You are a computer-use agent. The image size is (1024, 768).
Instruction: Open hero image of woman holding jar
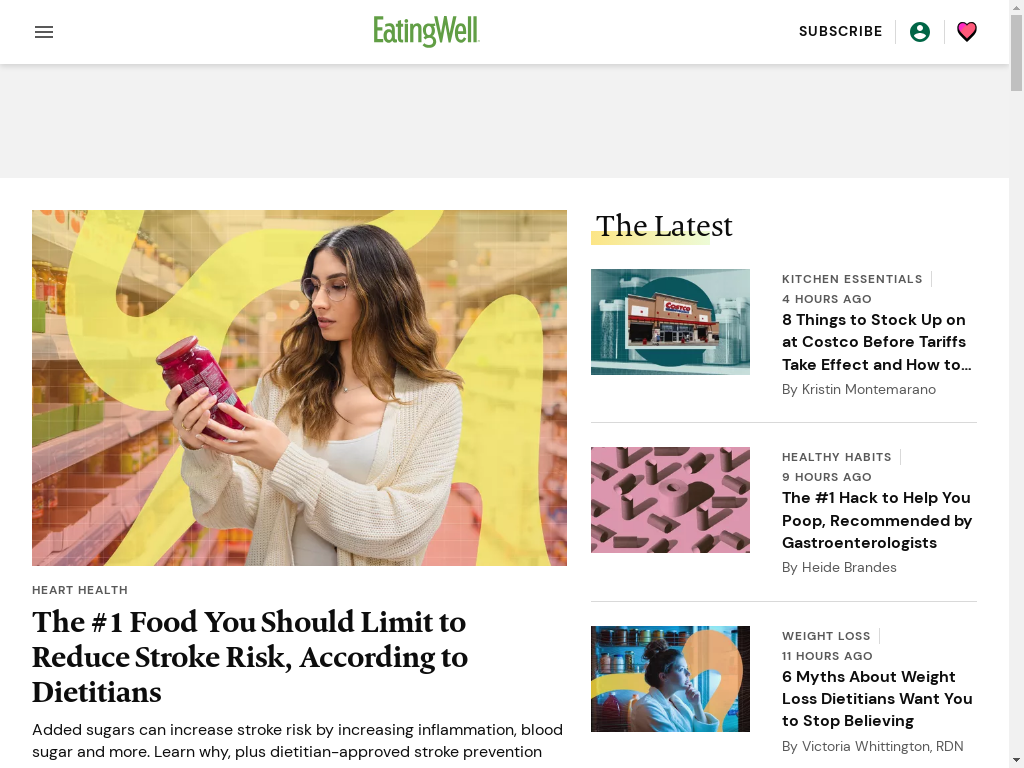[299, 388]
